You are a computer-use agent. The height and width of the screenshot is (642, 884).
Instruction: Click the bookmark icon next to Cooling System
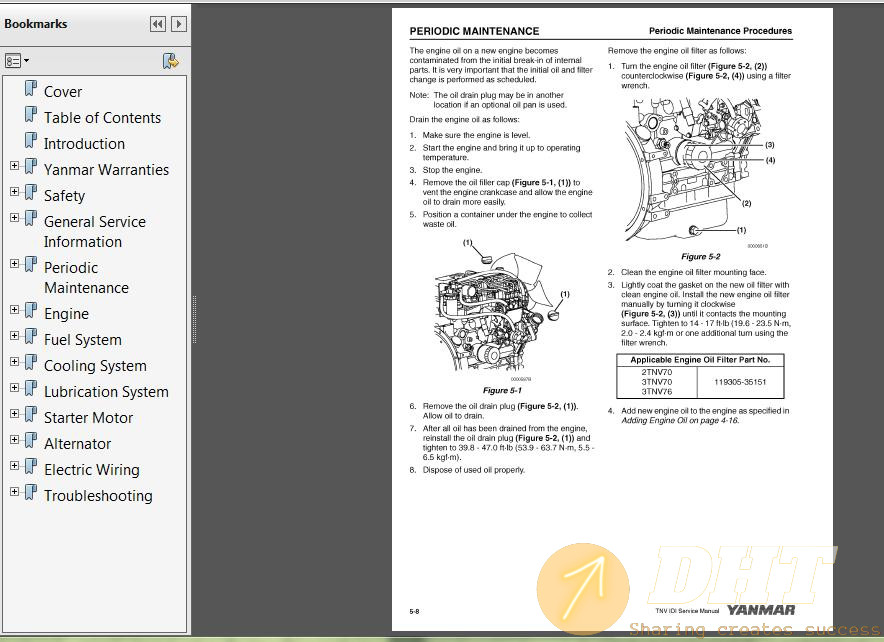click(31, 363)
